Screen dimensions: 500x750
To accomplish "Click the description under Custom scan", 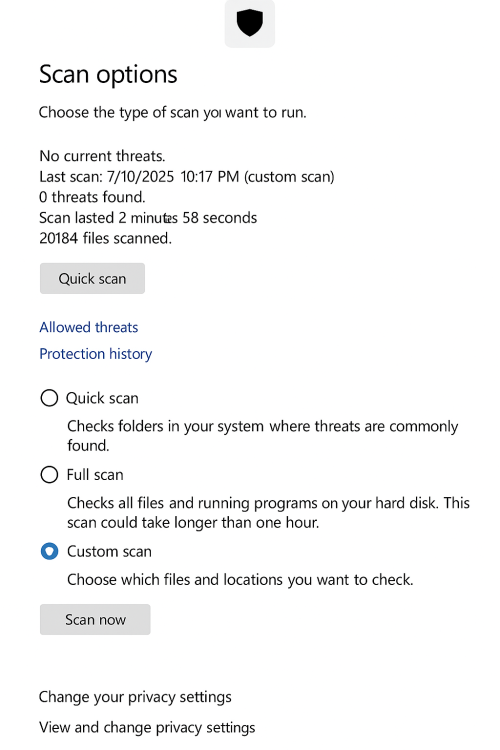I will (240, 580).
